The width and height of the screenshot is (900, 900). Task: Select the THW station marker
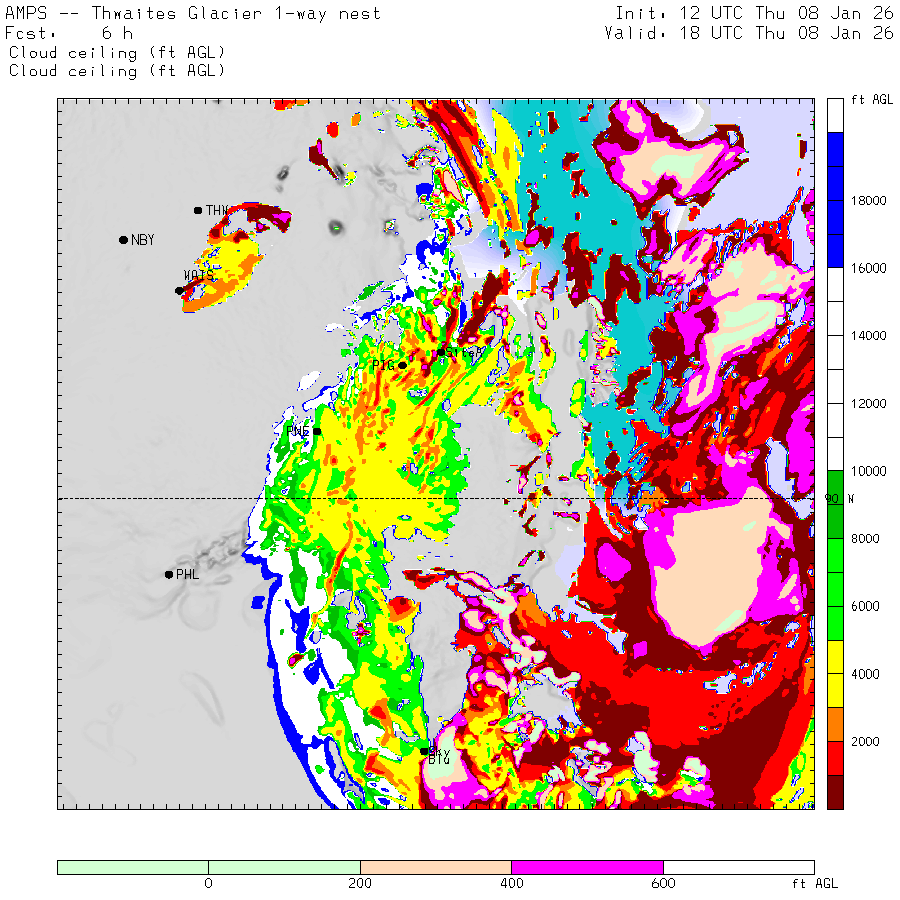(x=198, y=210)
